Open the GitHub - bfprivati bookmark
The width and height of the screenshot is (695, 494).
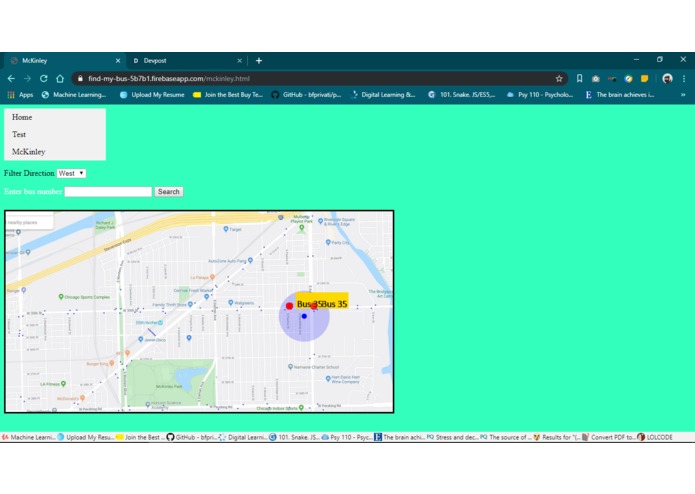306,95
